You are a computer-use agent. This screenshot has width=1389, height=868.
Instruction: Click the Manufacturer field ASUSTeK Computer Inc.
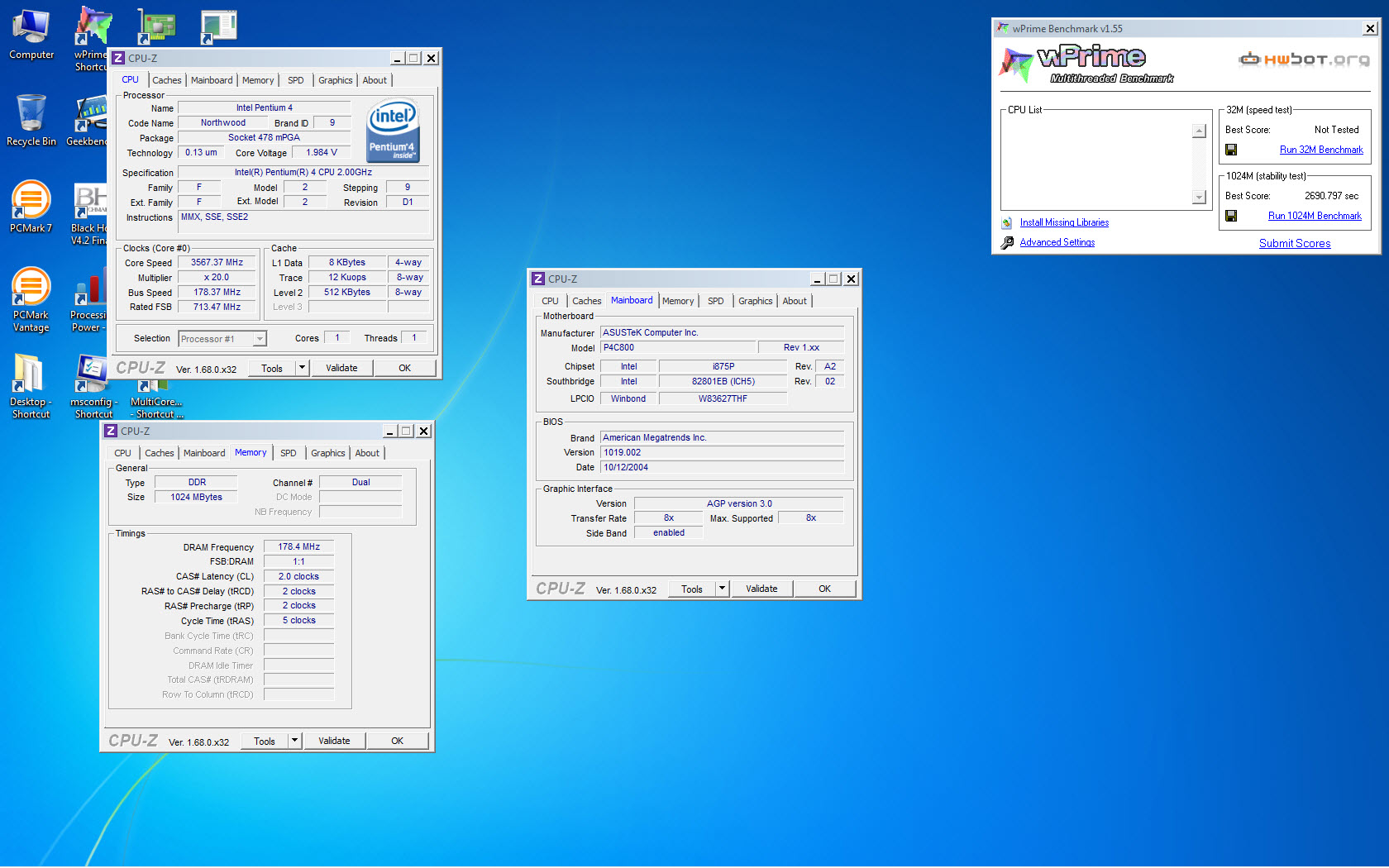point(722,332)
